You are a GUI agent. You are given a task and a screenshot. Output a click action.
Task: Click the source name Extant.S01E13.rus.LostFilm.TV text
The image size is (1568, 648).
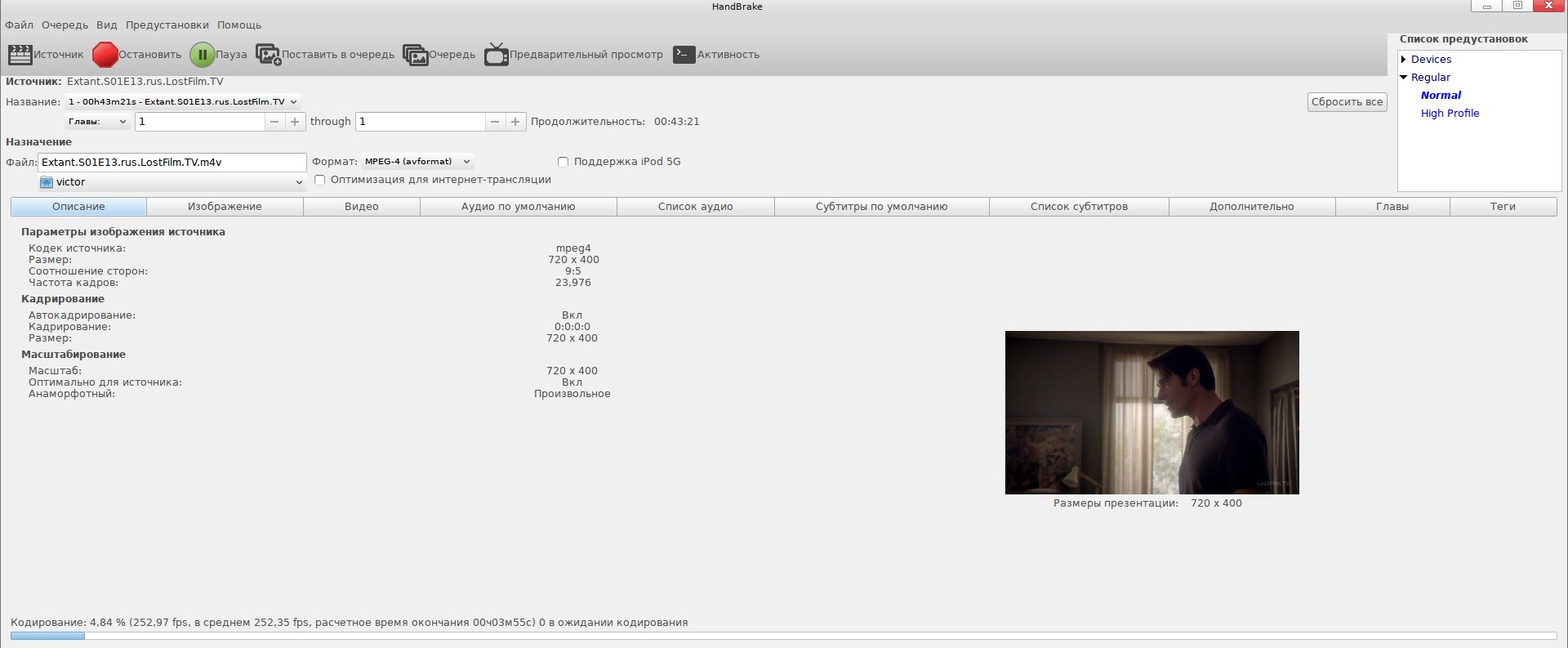[145, 82]
